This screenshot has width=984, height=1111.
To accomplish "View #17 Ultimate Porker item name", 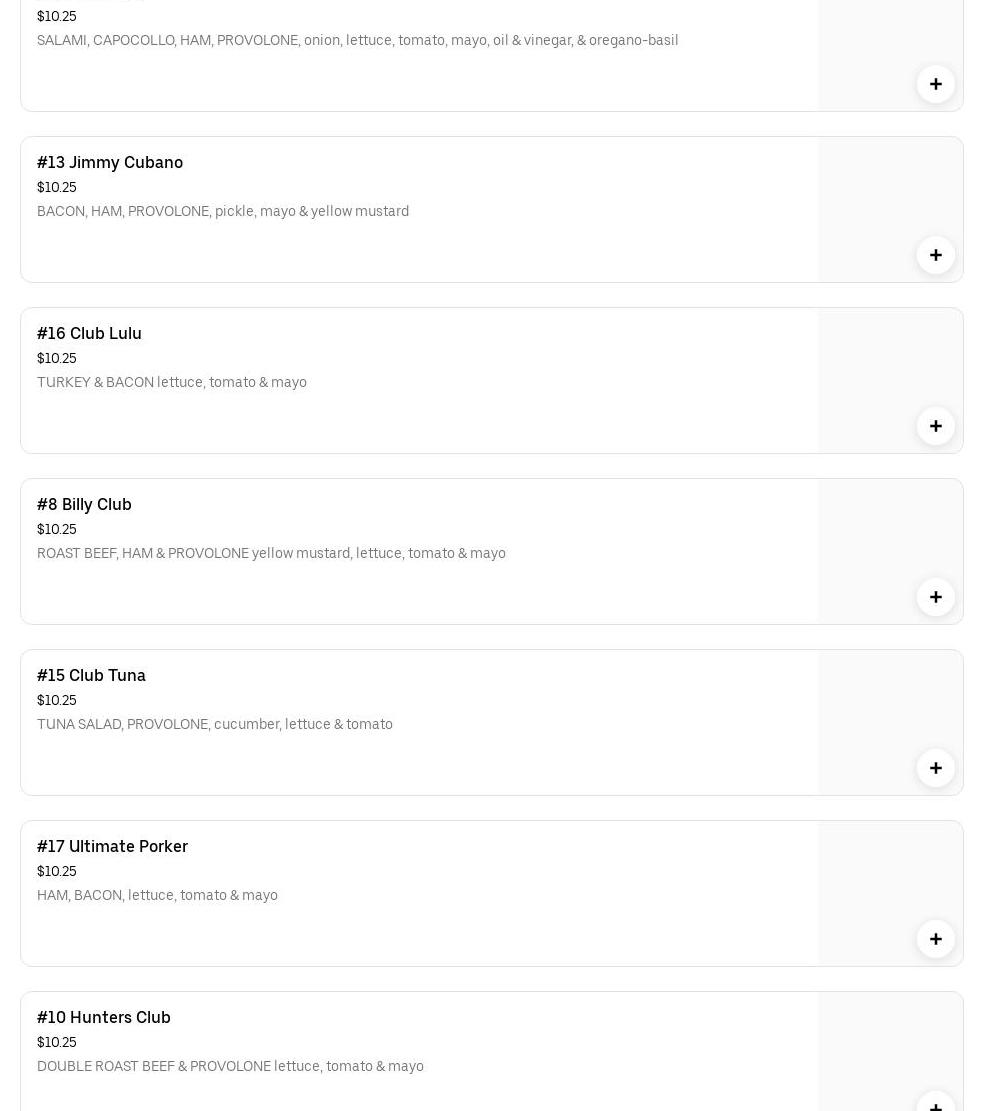I will (x=112, y=846).
